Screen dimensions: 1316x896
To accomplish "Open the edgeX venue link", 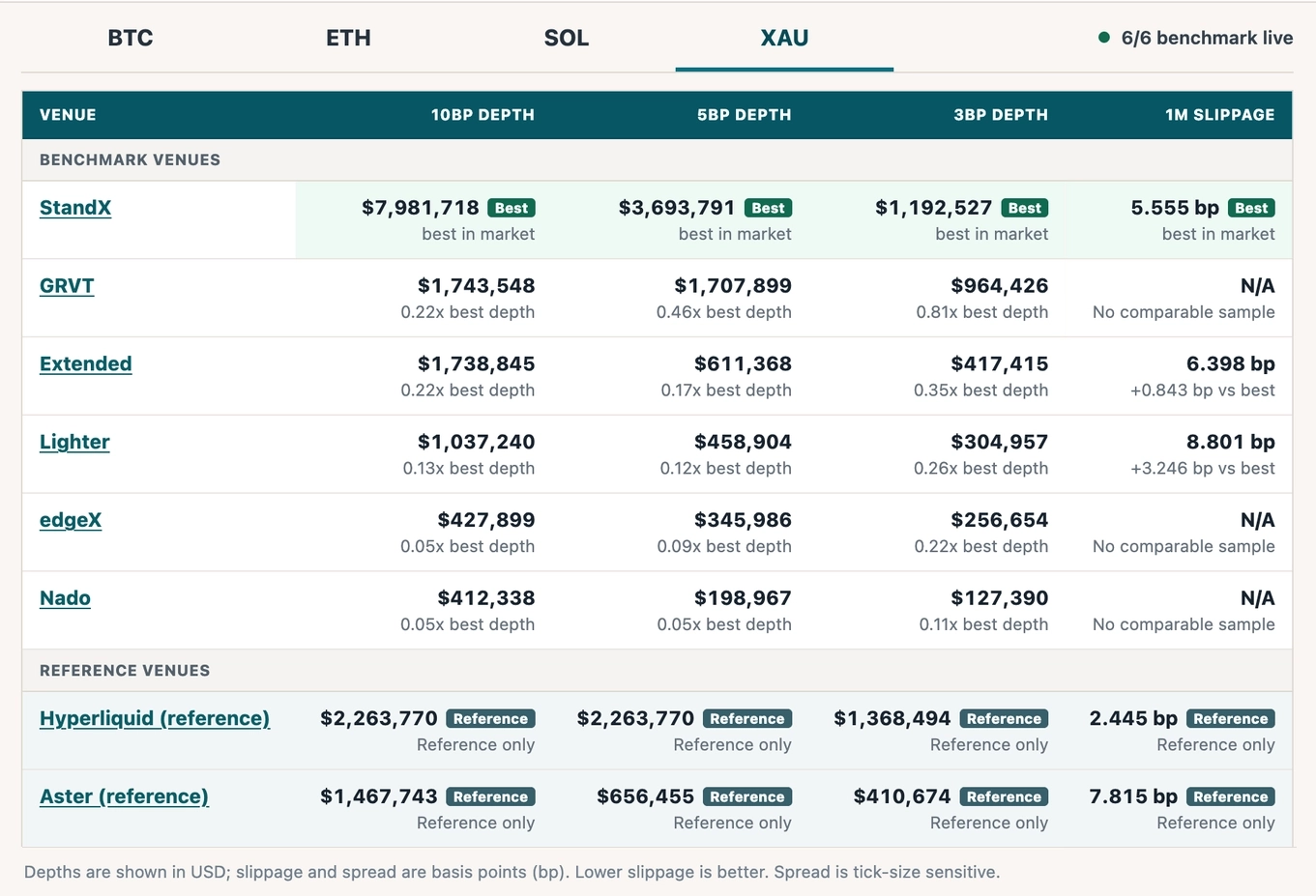I will 71,520.
